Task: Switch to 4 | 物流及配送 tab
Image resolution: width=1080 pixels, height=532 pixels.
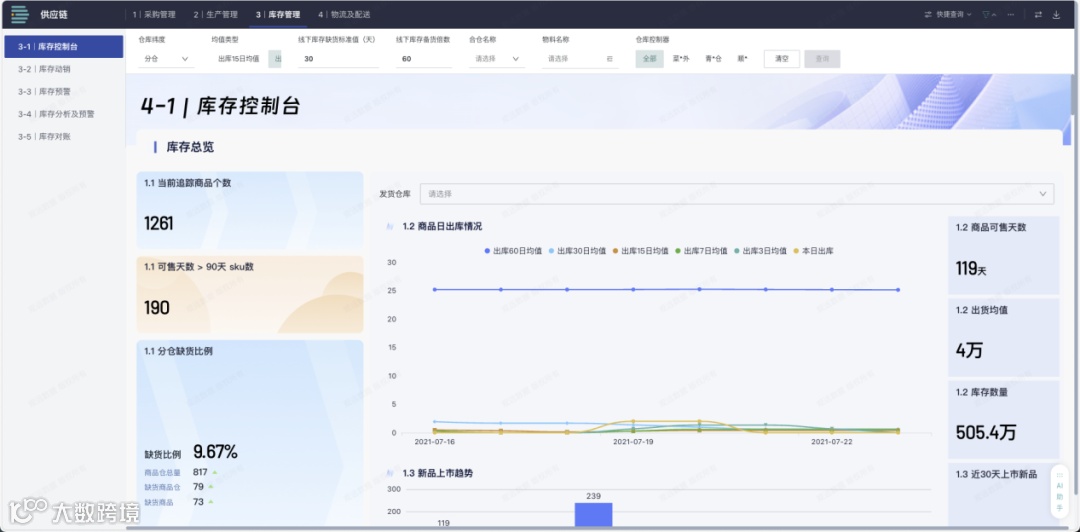Action: (x=344, y=14)
